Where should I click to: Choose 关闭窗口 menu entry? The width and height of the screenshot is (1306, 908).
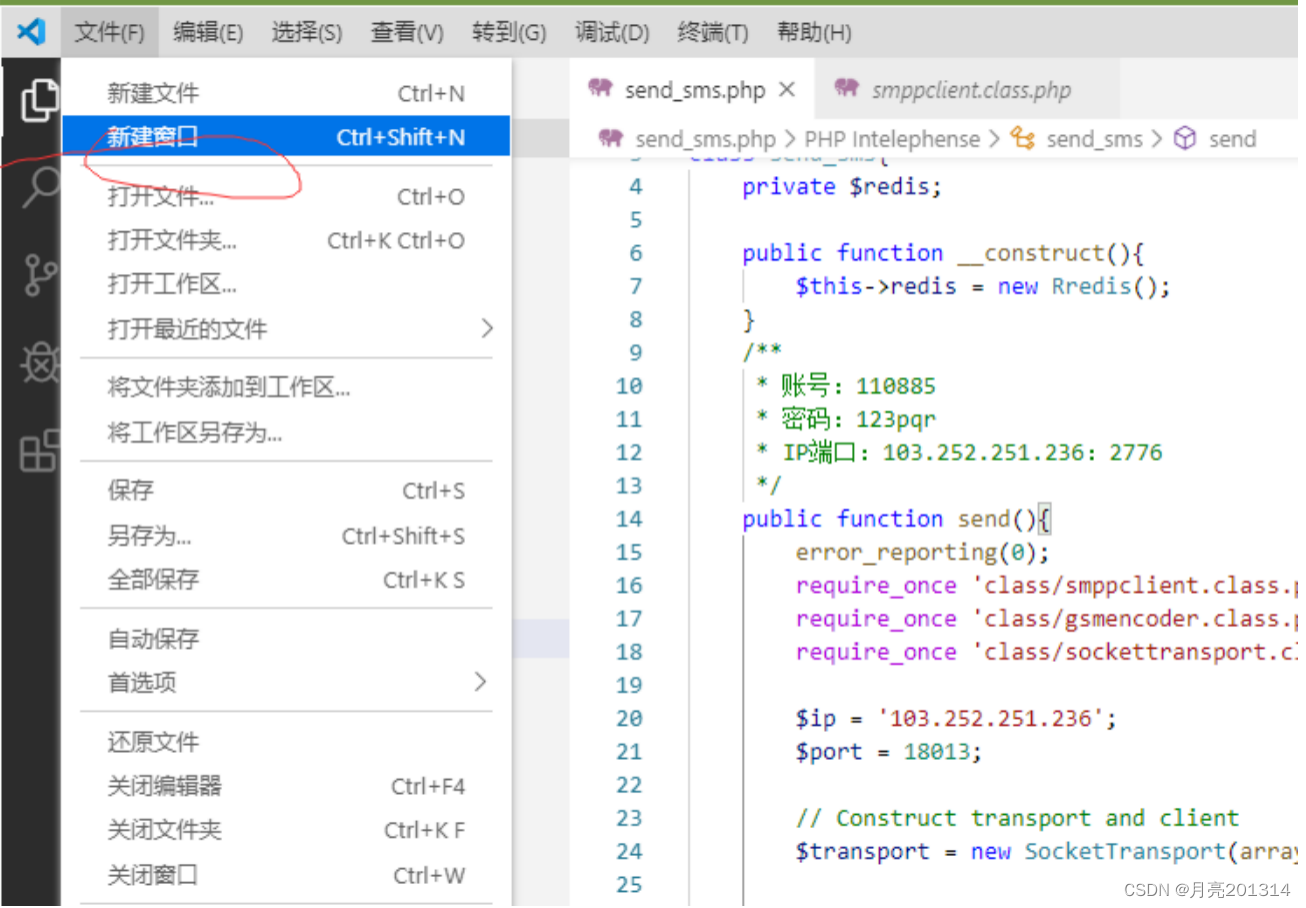pos(286,875)
